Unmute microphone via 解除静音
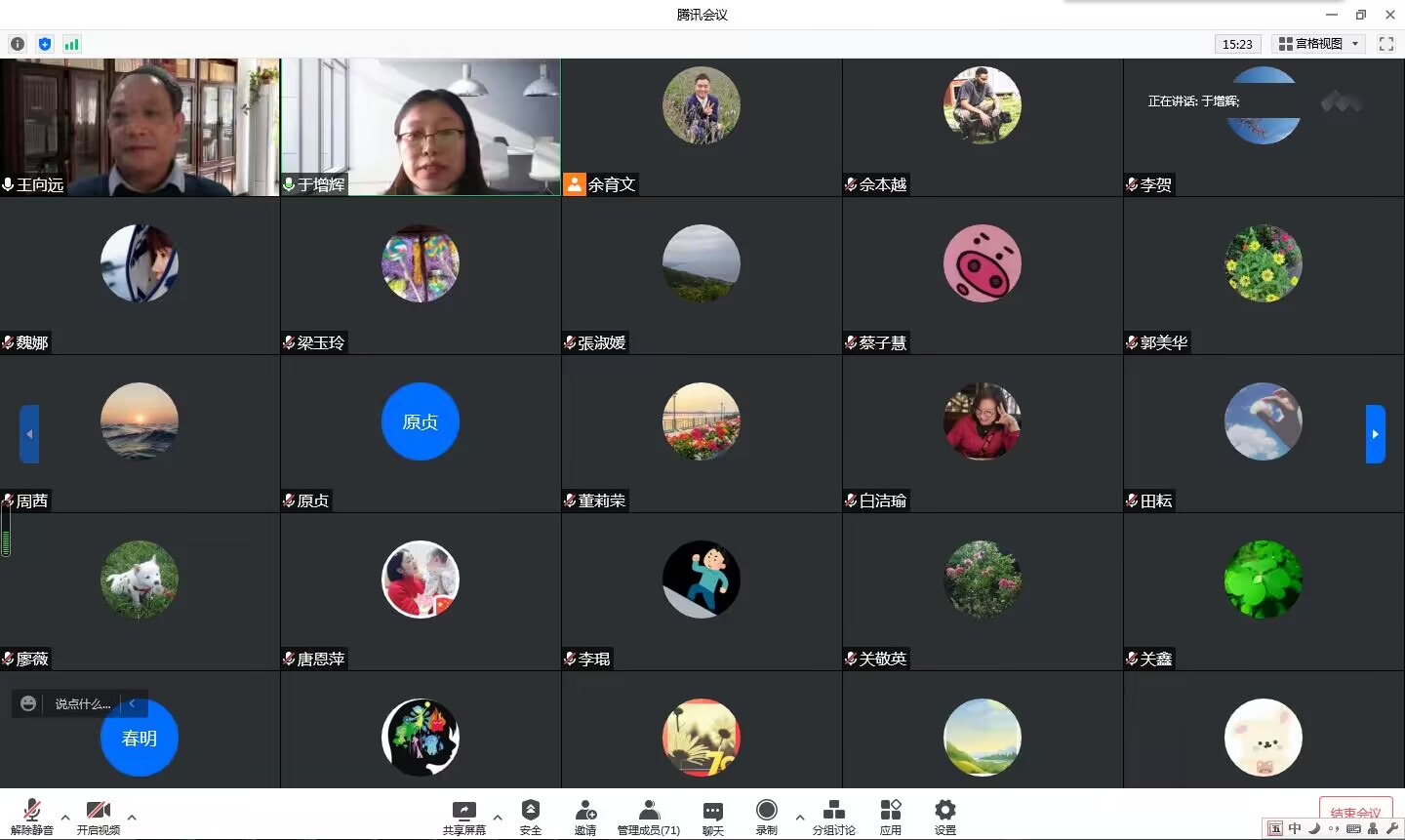1405x840 pixels. point(32,817)
